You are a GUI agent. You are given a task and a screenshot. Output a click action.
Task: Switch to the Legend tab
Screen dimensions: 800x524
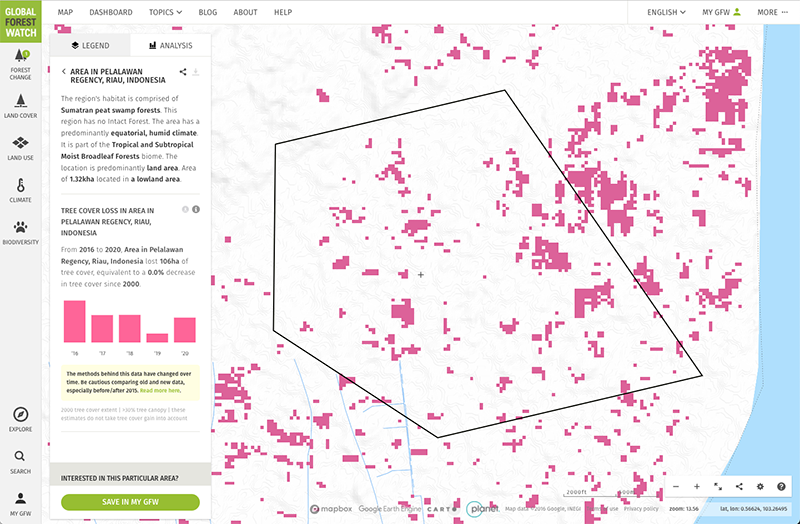point(90,46)
